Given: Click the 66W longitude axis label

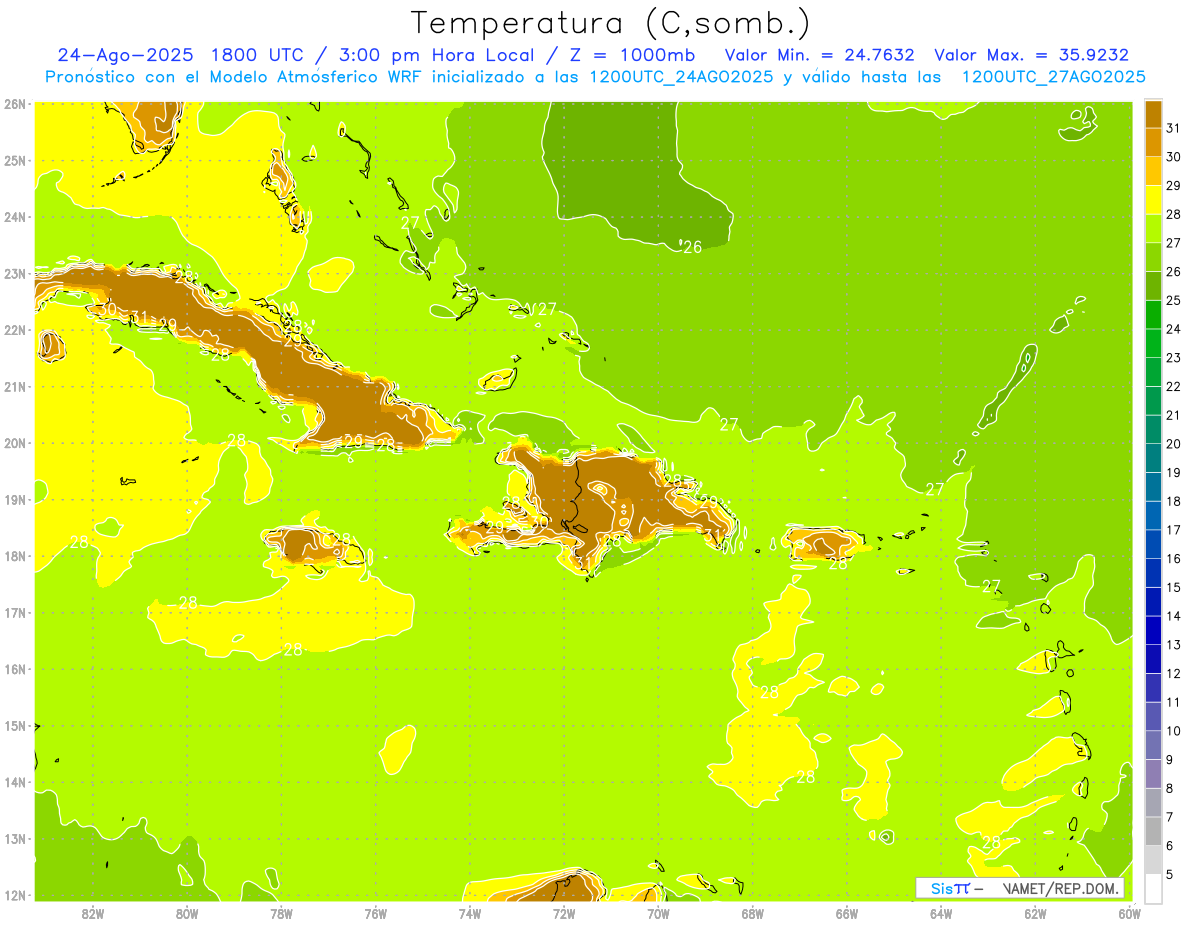Looking at the screenshot, I should pos(847,913).
